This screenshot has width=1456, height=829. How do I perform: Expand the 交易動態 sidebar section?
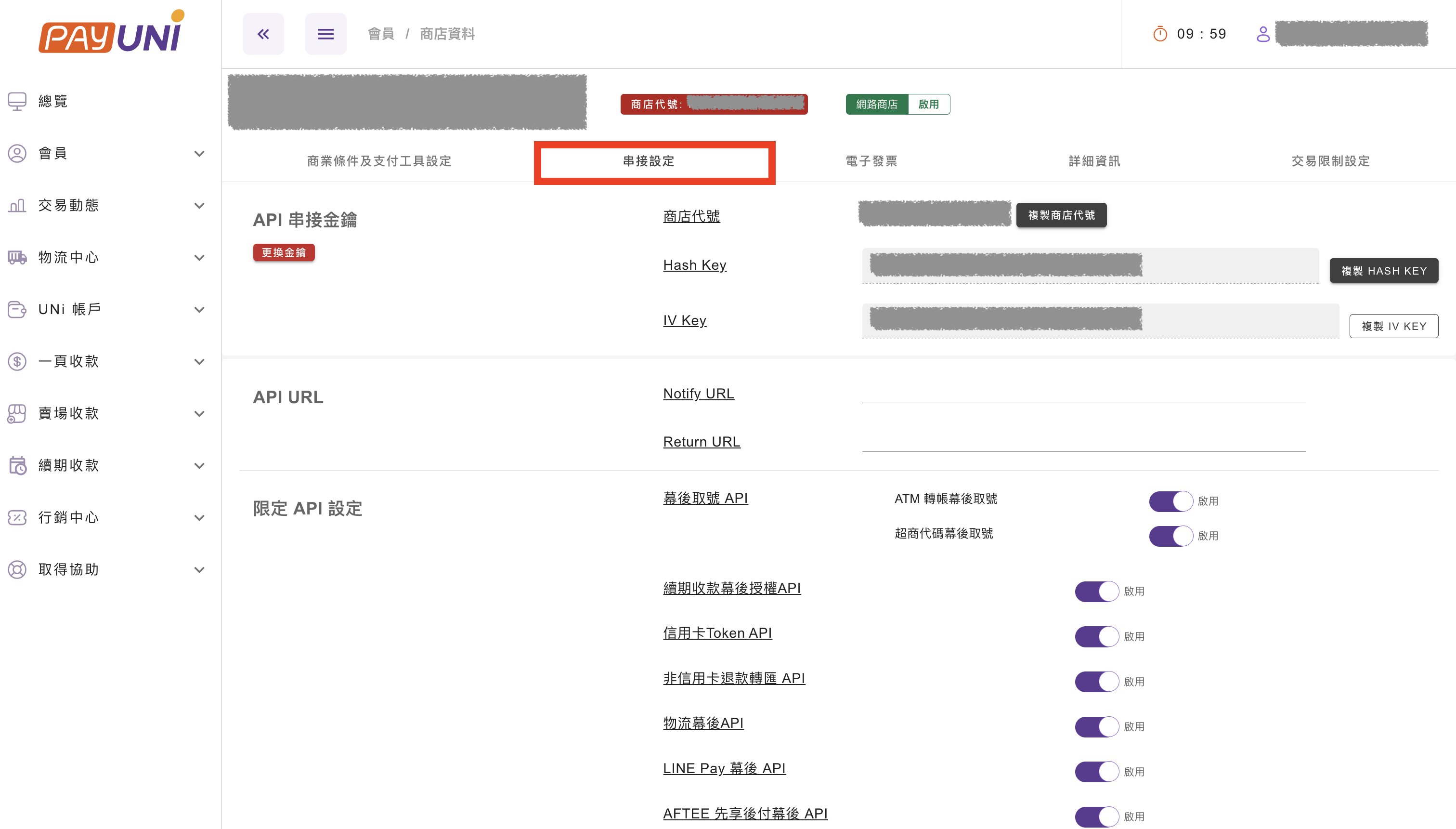[x=198, y=205]
